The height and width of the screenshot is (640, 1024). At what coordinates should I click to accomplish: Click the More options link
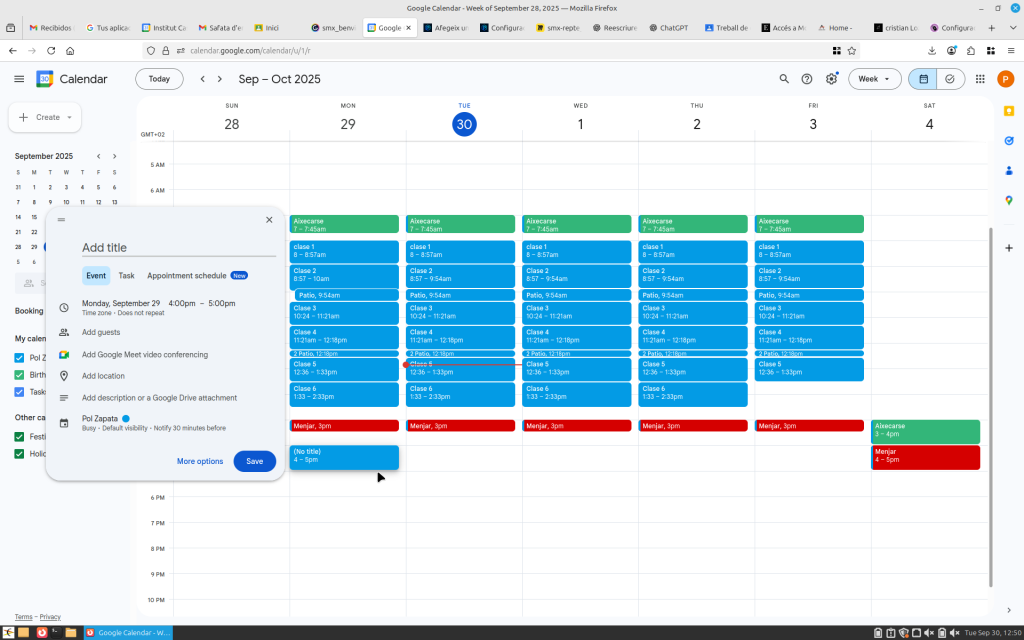coord(200,461)
